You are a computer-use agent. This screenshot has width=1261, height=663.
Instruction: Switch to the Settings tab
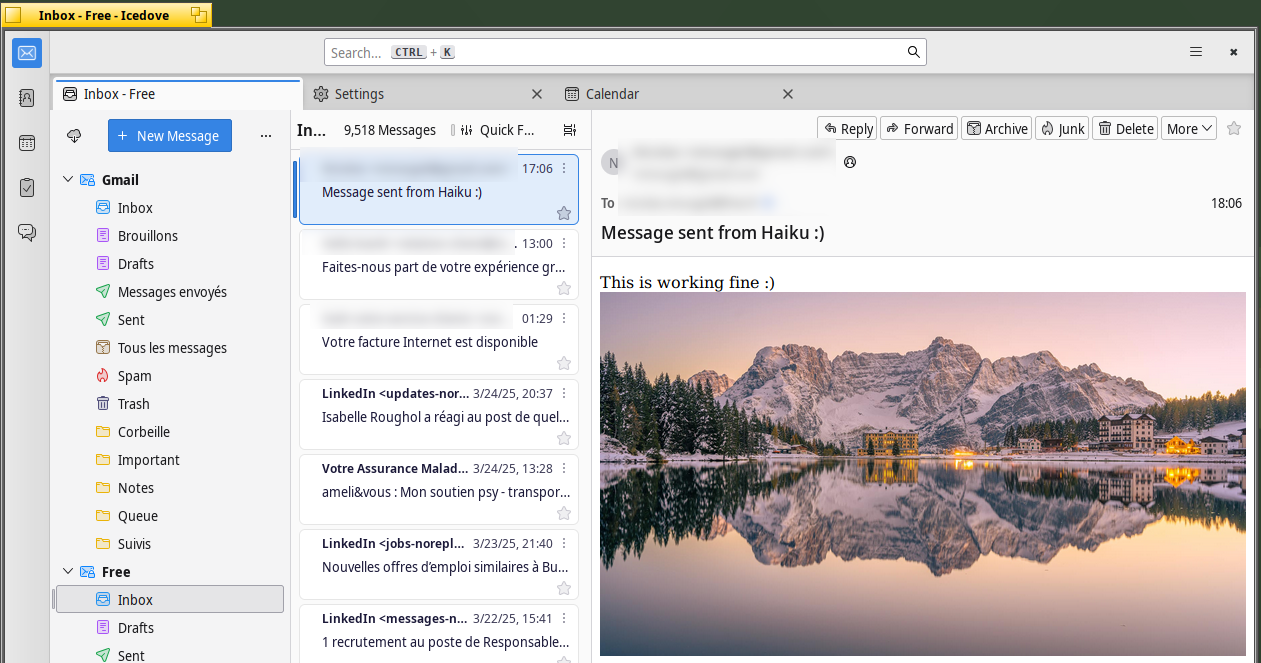coord(428,94)
